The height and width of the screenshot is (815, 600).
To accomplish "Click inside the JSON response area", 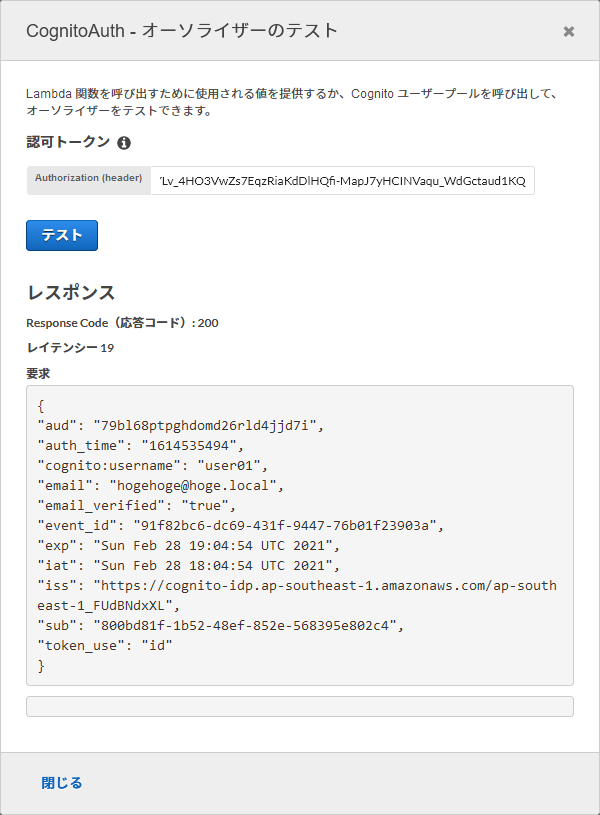I will tap(300, 530).
